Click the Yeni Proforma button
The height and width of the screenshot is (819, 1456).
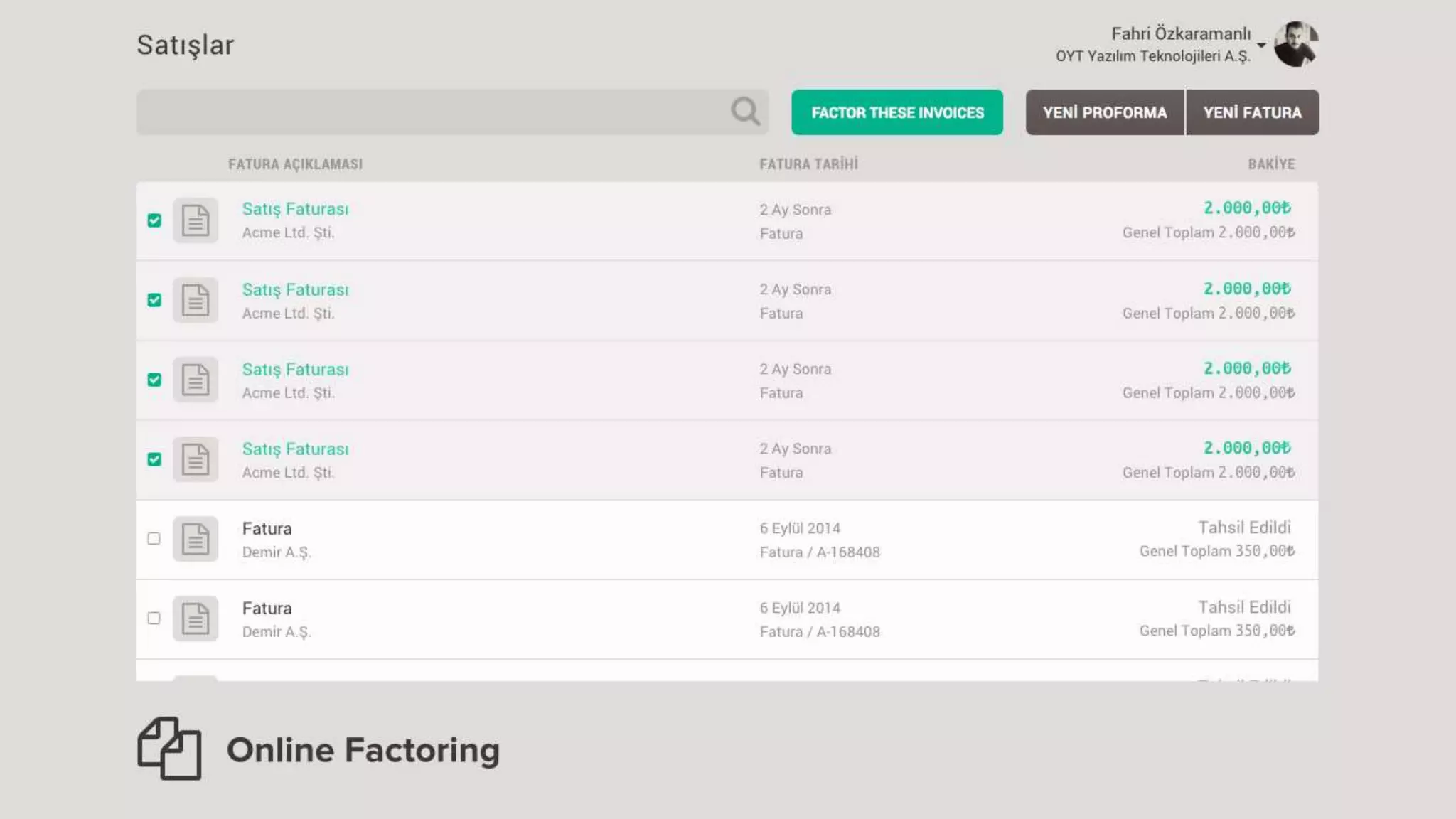pos(1105,112)
